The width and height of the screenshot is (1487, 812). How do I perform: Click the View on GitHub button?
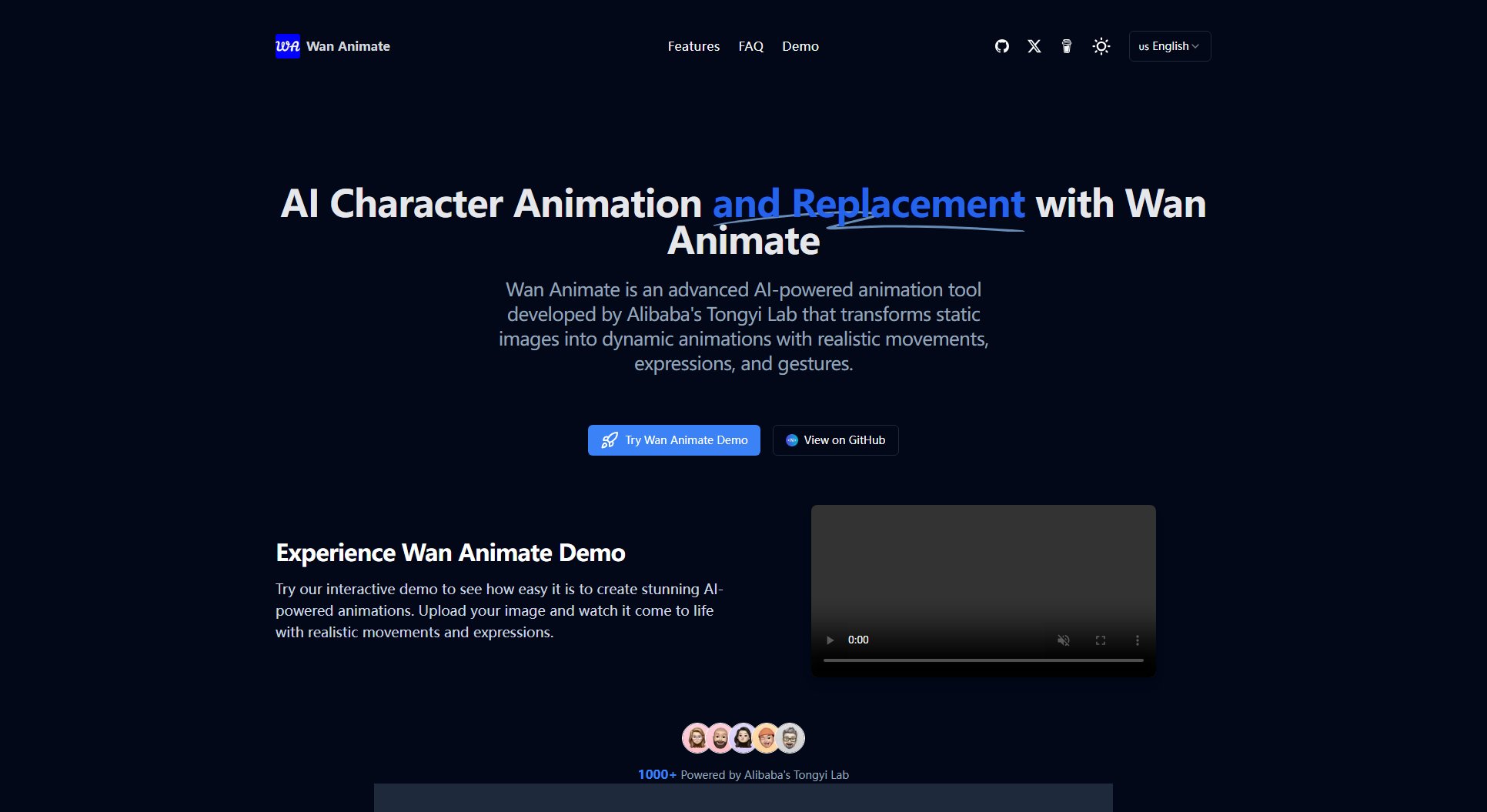click(835, 440)
